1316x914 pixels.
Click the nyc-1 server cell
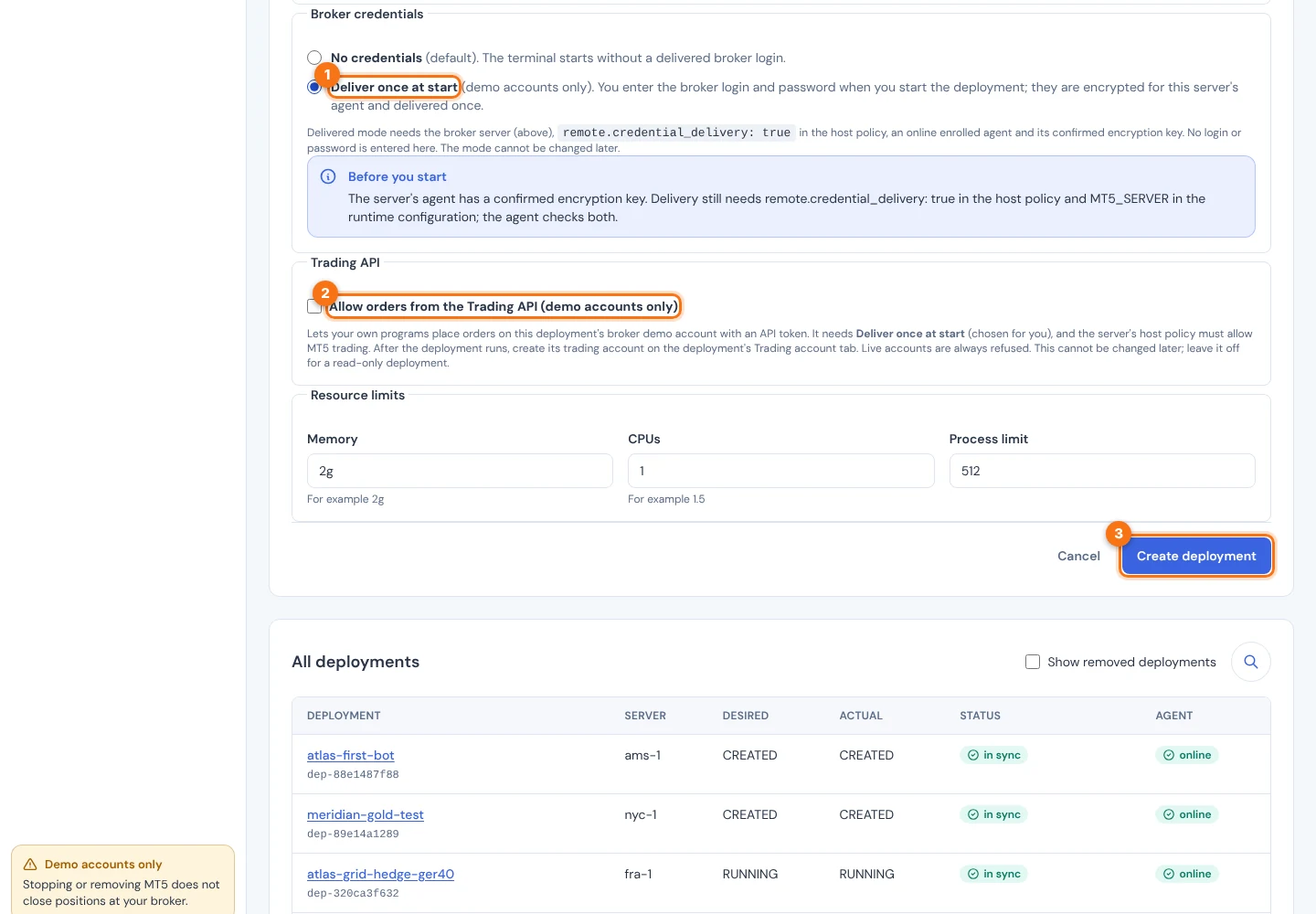641,814
